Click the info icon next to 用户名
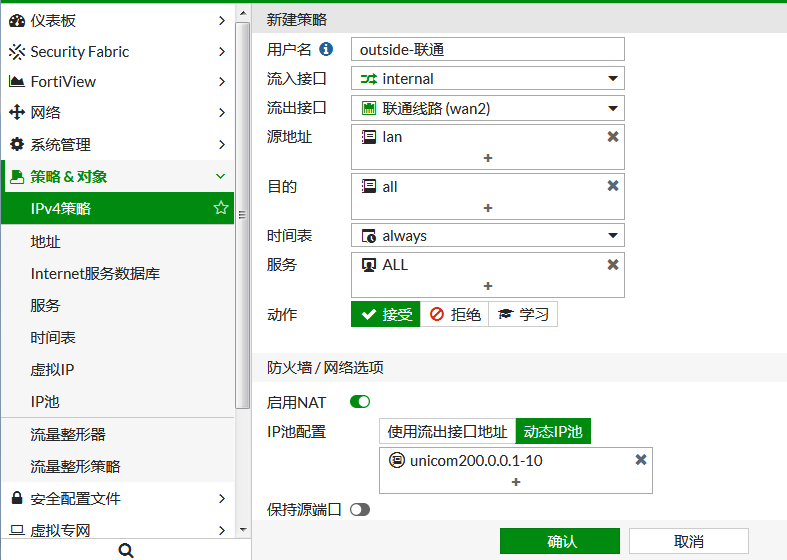787x560 pixels. tap(326, 49)
